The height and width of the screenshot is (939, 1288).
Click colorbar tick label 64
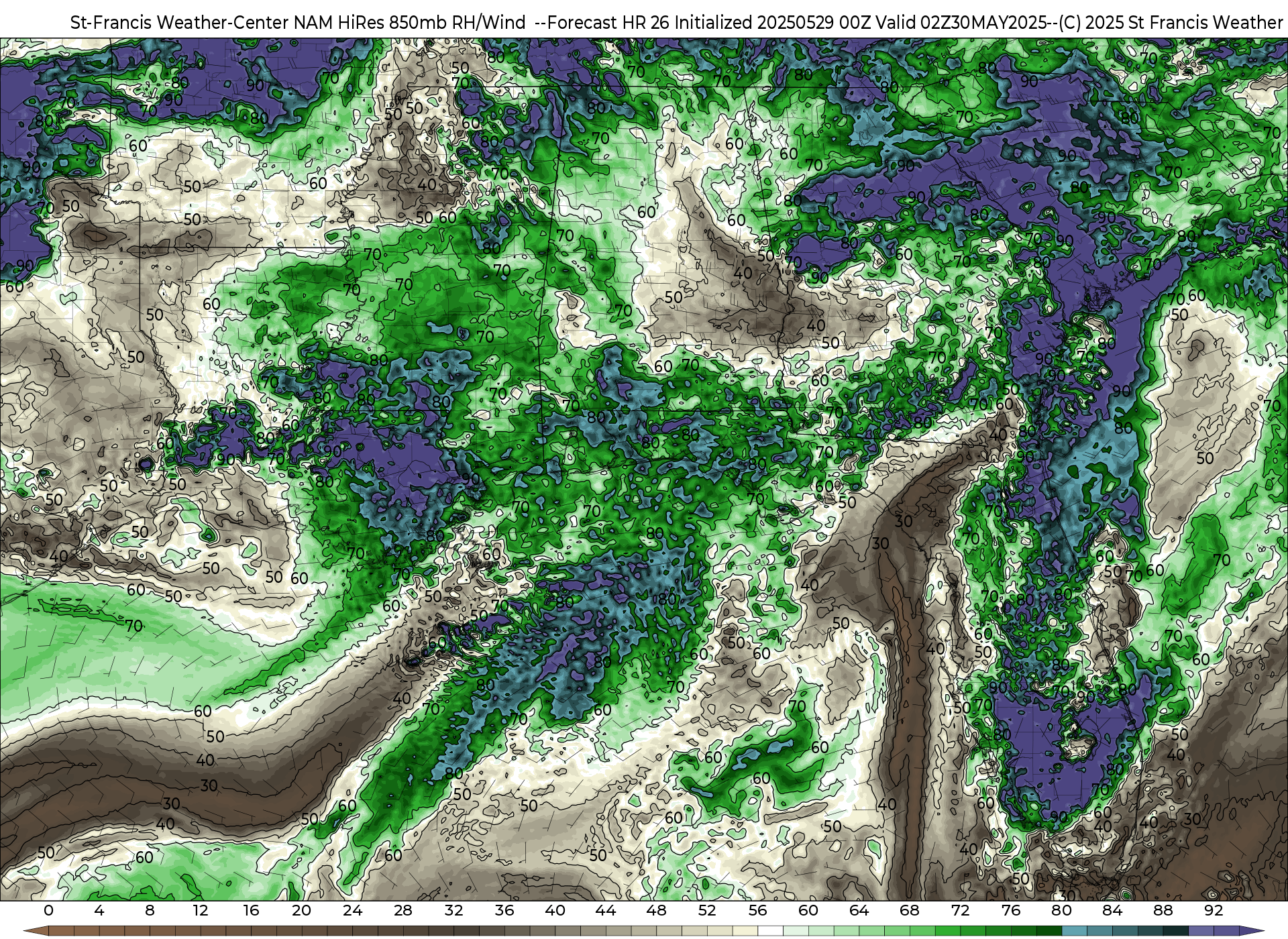859,910
